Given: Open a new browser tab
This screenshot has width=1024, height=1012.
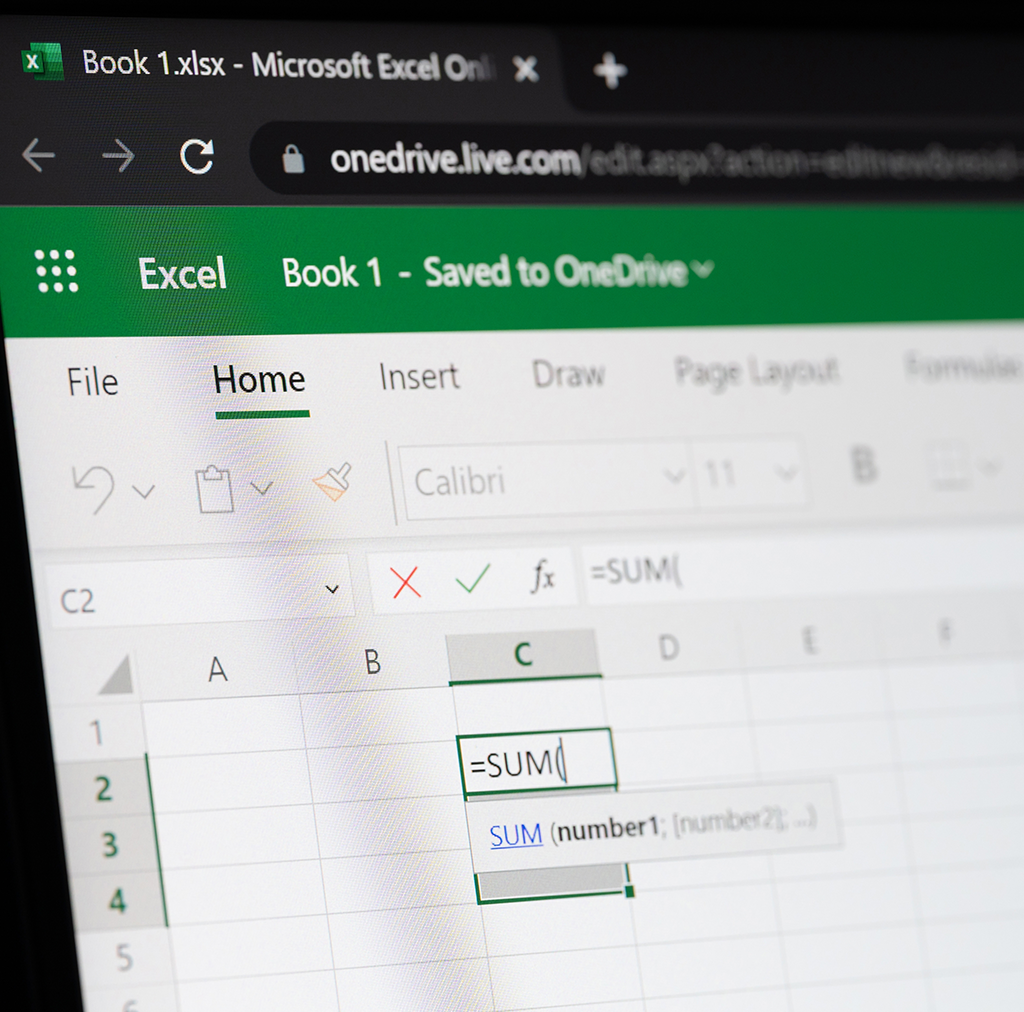Looking at the screenshot, I should coord(609,70).
